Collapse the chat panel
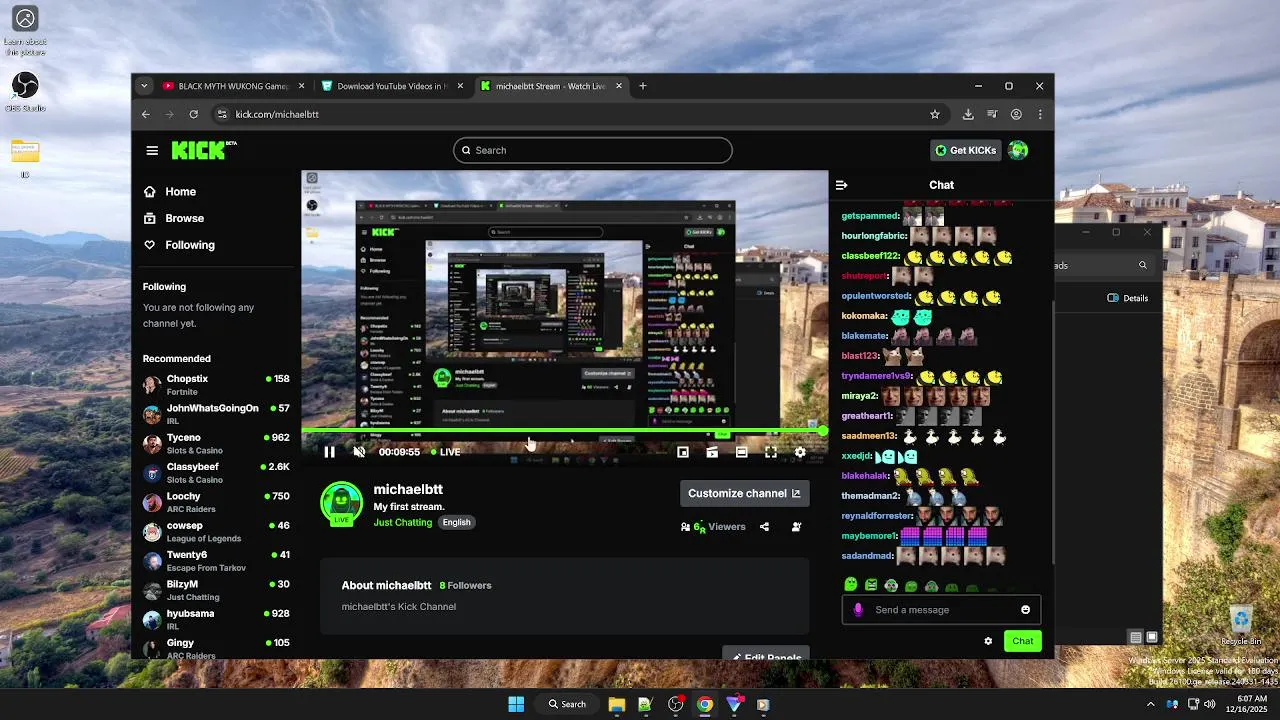Image resolution: width=1280 pixels, height=720 pixels. click(x=841, y=185)
